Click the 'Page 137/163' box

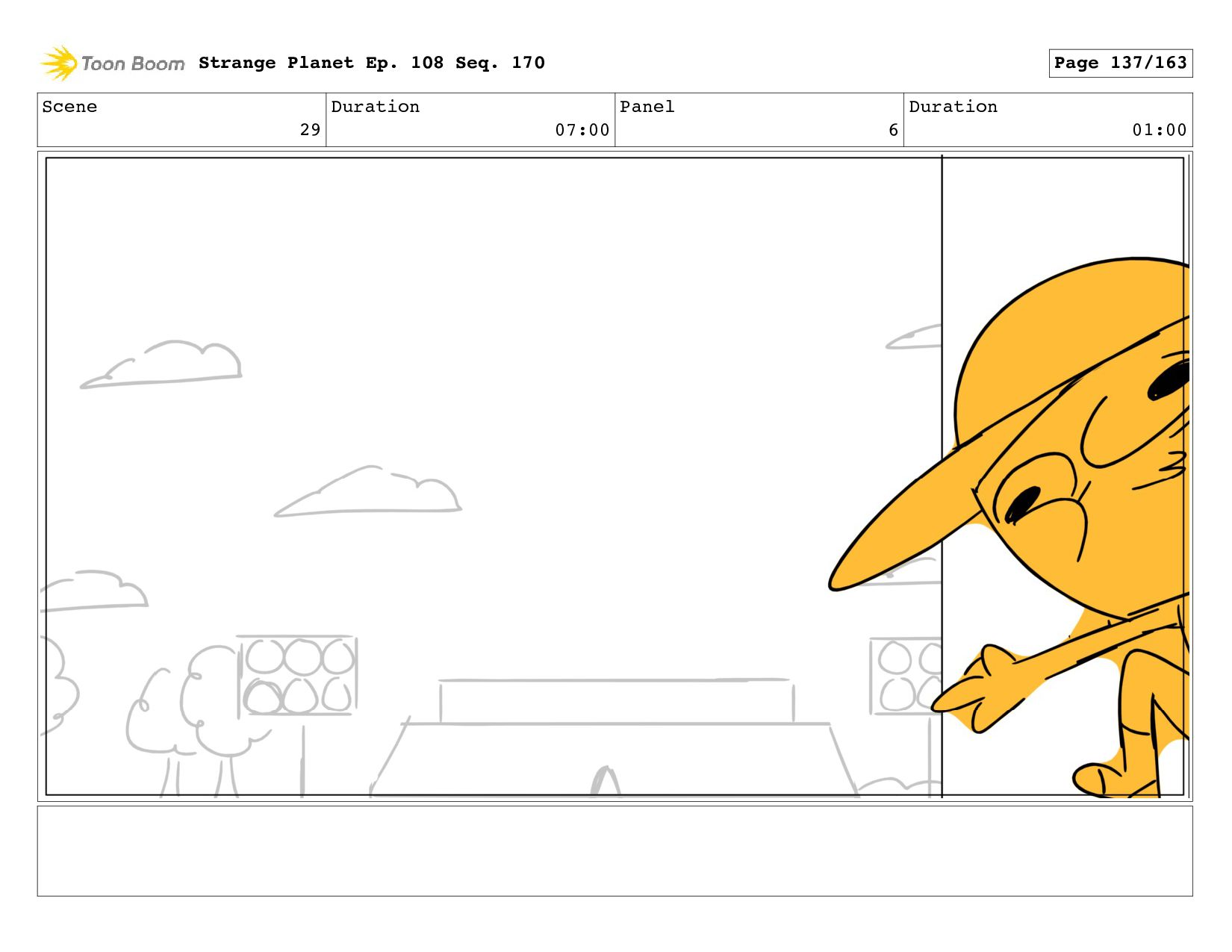coord(1120,63)
